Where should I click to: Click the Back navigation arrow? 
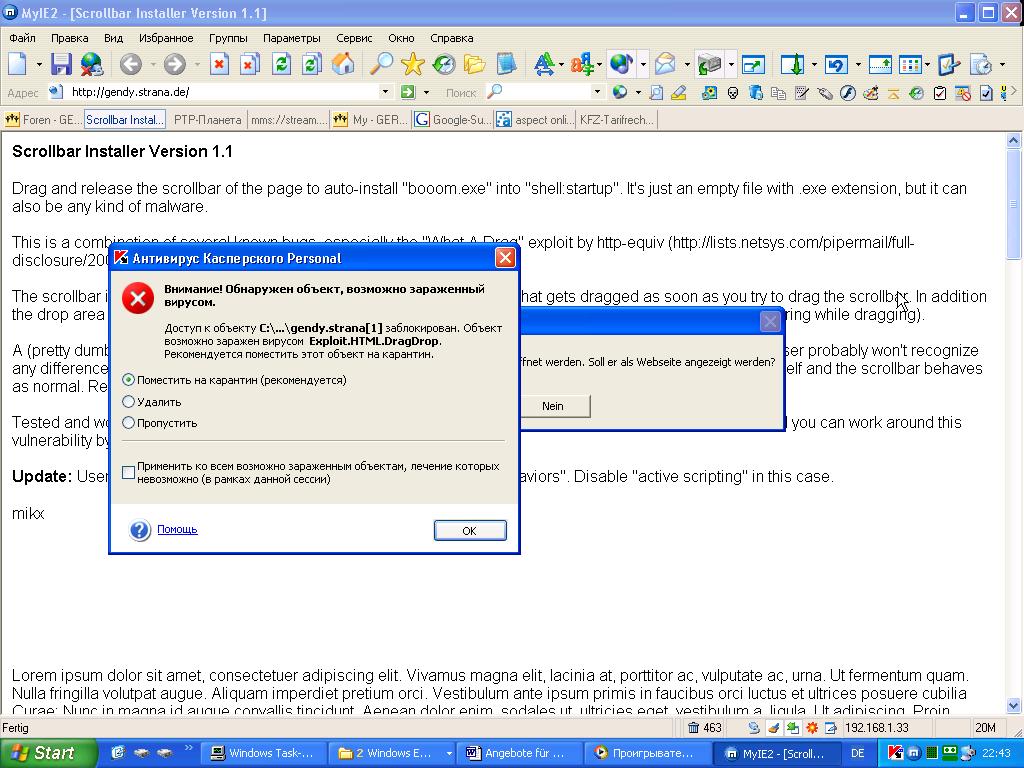[131, 64]
